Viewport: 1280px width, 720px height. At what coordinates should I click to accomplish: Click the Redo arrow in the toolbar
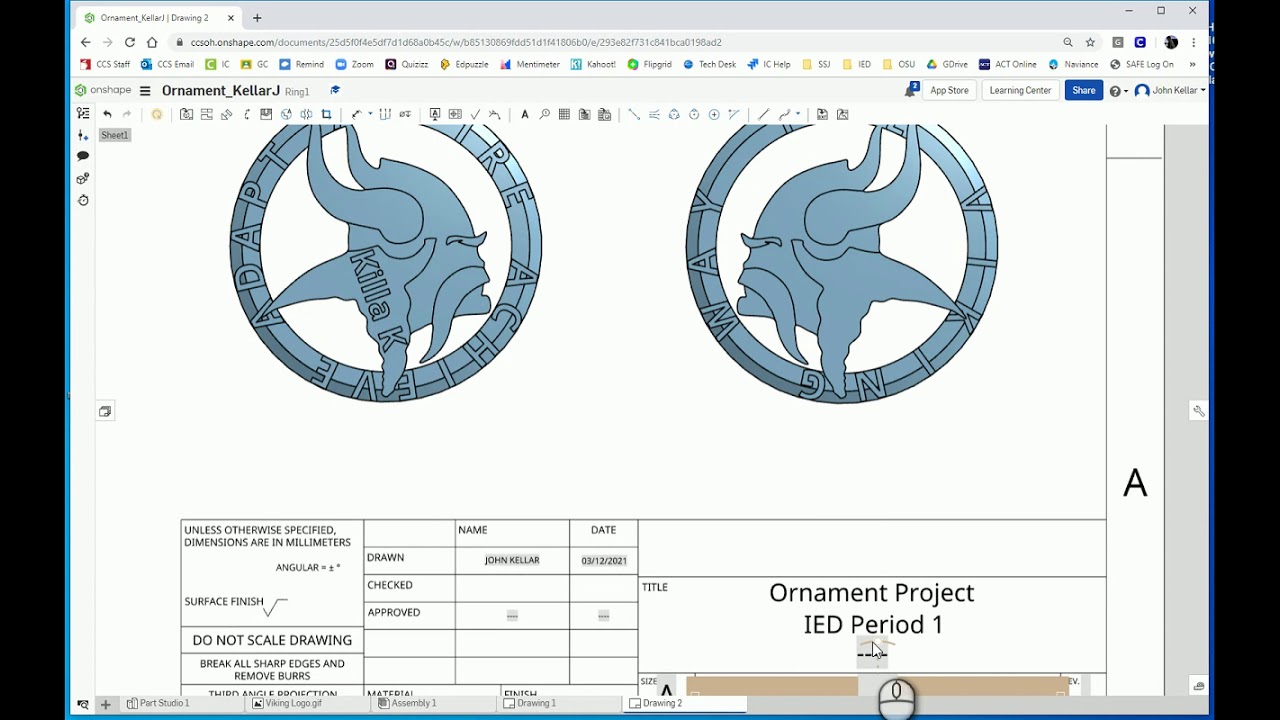tap(127, 114)
